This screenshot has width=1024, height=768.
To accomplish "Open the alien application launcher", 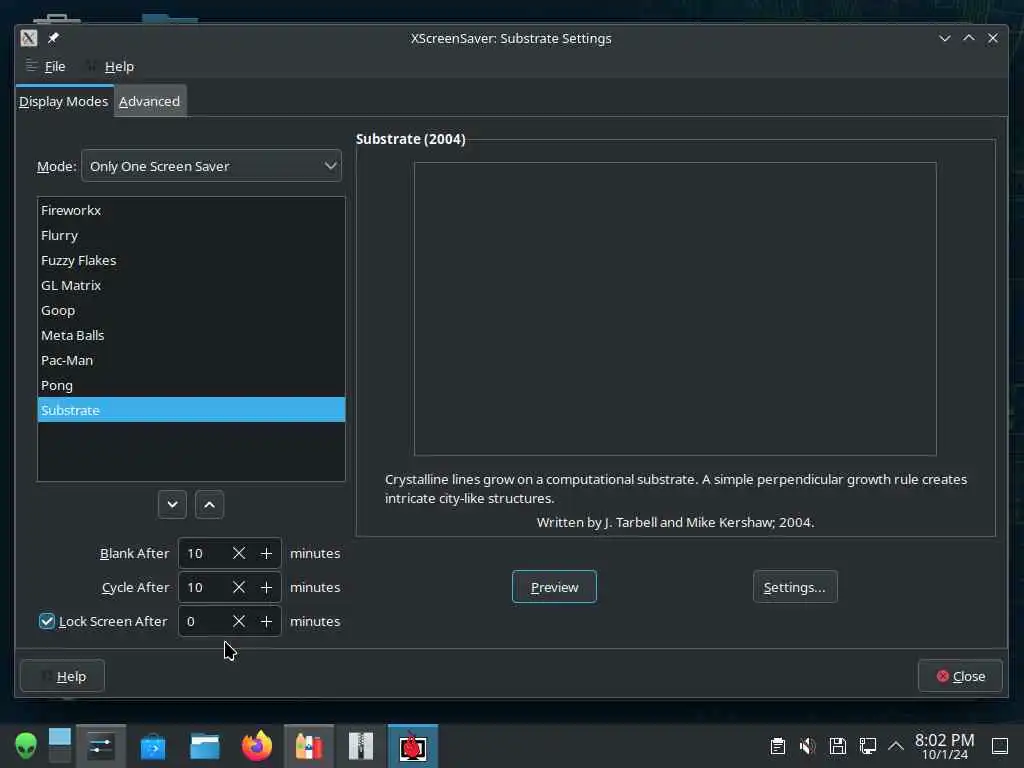I will point(26,746).
